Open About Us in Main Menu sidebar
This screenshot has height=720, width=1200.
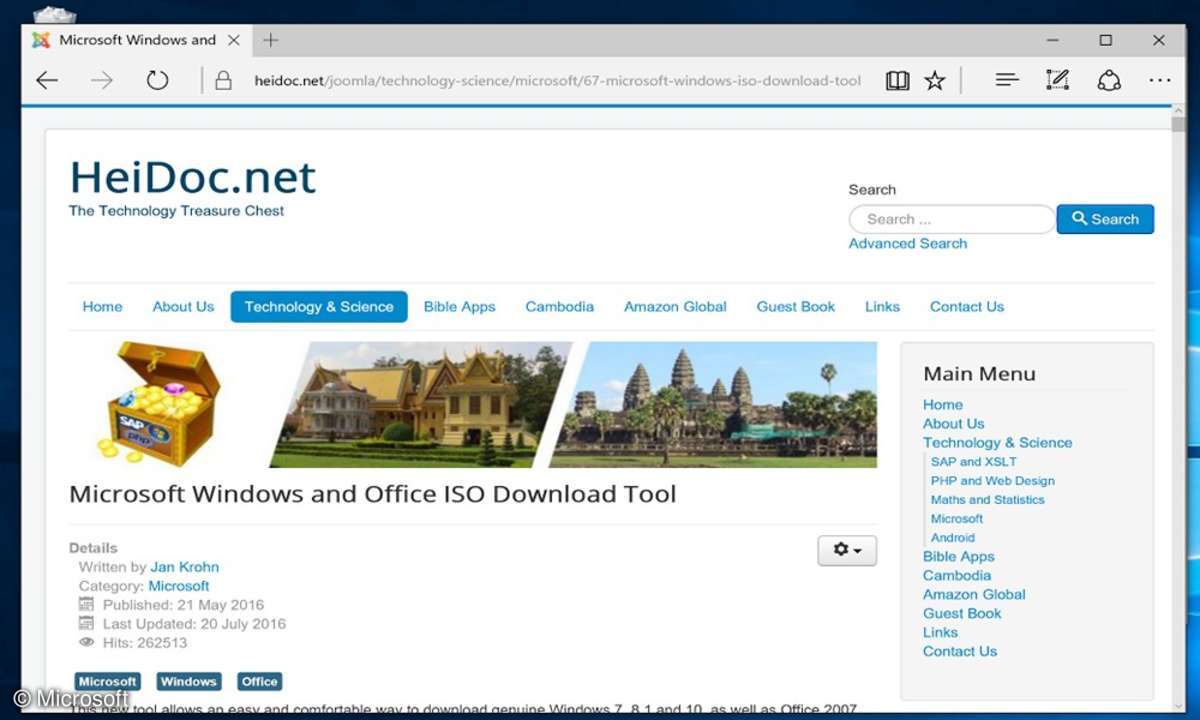click(954, 424)
